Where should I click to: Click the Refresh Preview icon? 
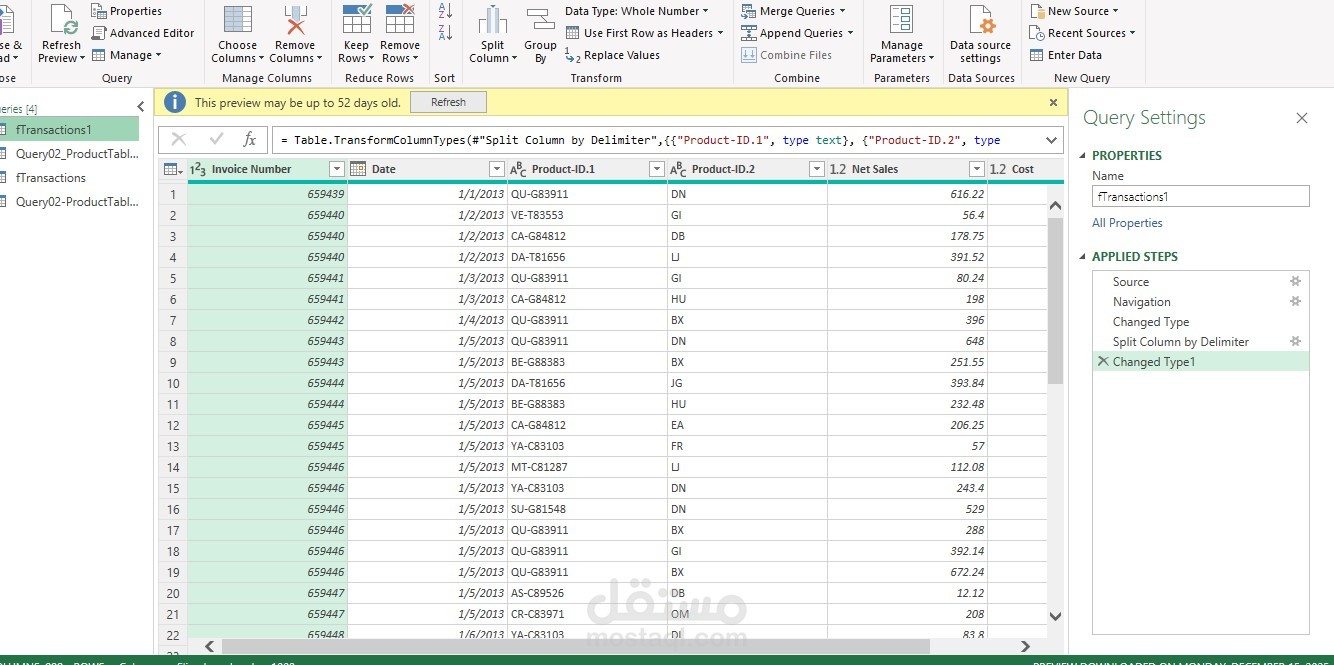coord(62,20)
